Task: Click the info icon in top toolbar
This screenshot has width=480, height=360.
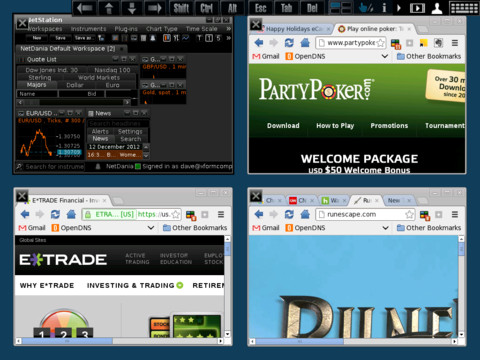Action: click(x=384, y=8)
